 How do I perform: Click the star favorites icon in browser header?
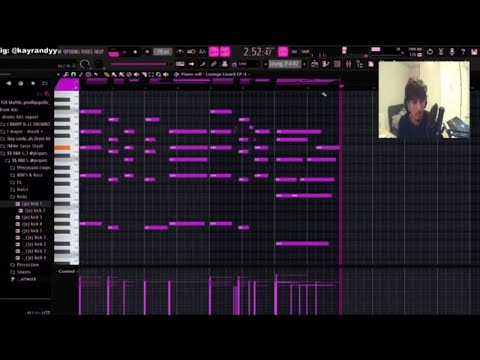point(33,83)
